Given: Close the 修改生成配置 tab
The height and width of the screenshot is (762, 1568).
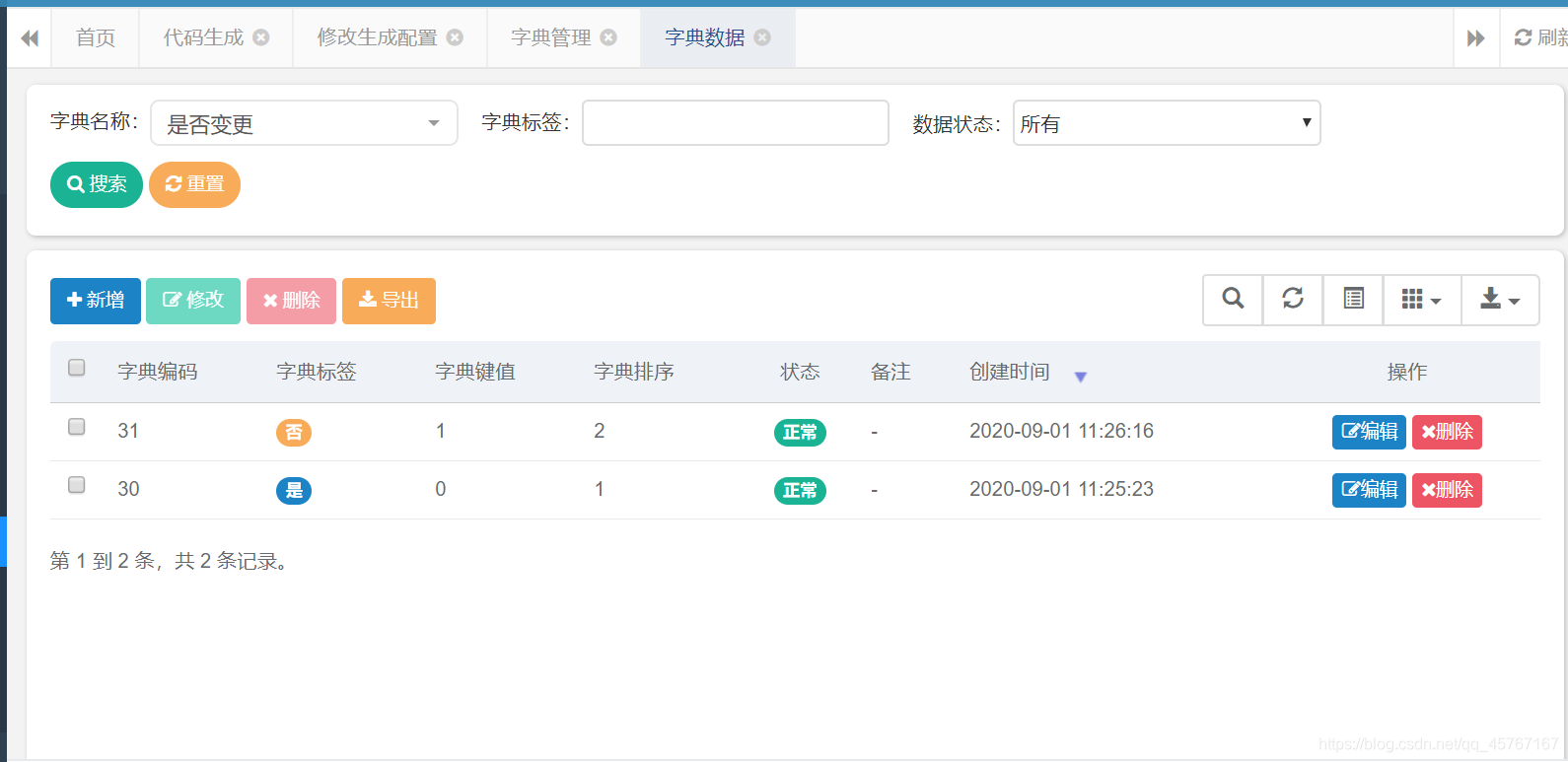Looking at the screenshot, I should 455,37.
